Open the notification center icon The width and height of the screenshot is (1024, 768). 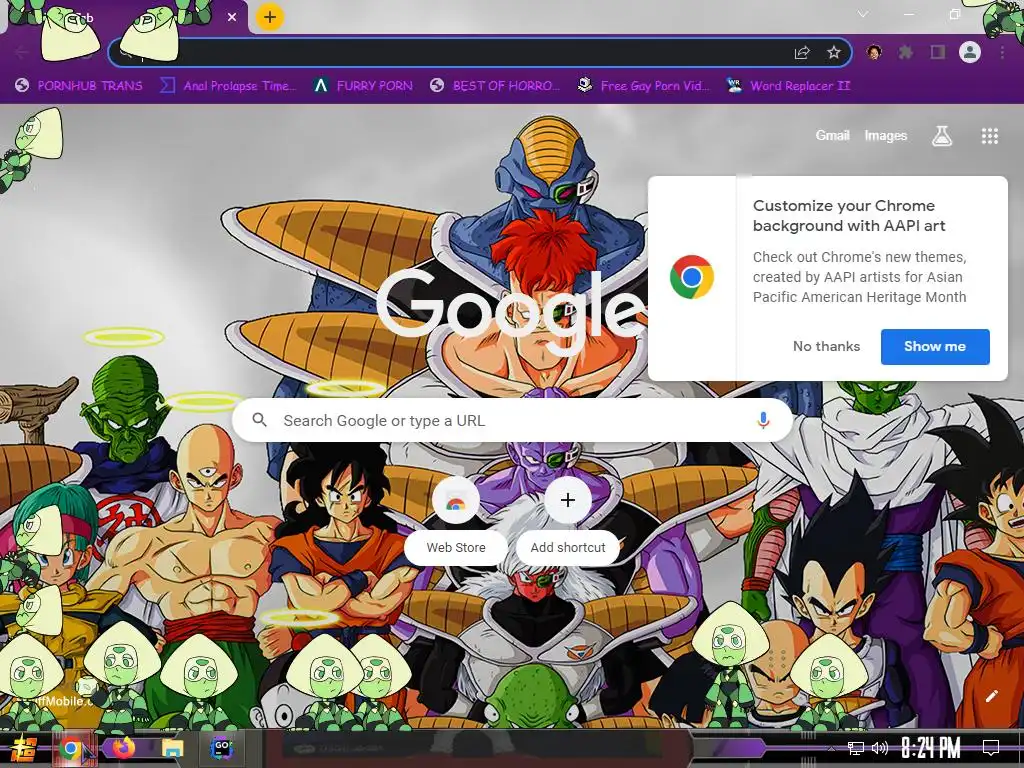[x=991, y=748]
